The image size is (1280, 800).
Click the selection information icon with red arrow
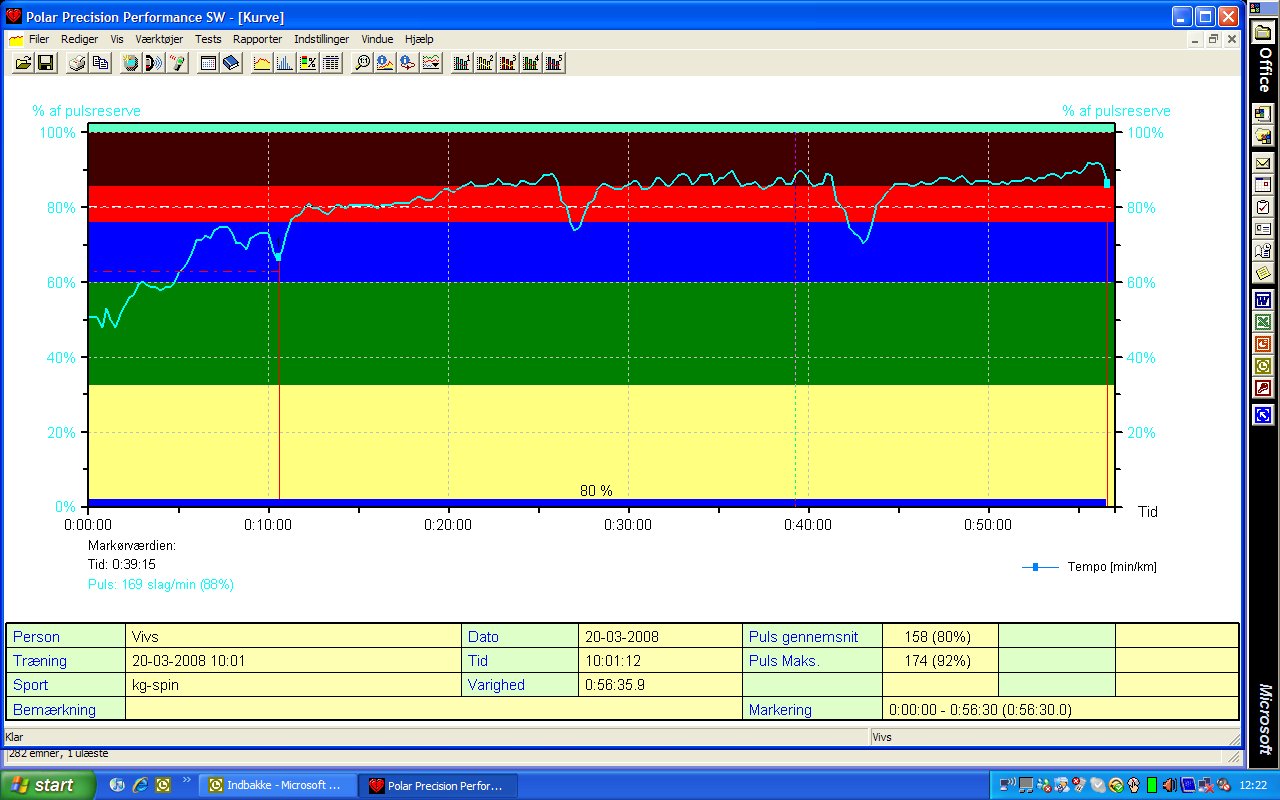coord(407,63)
